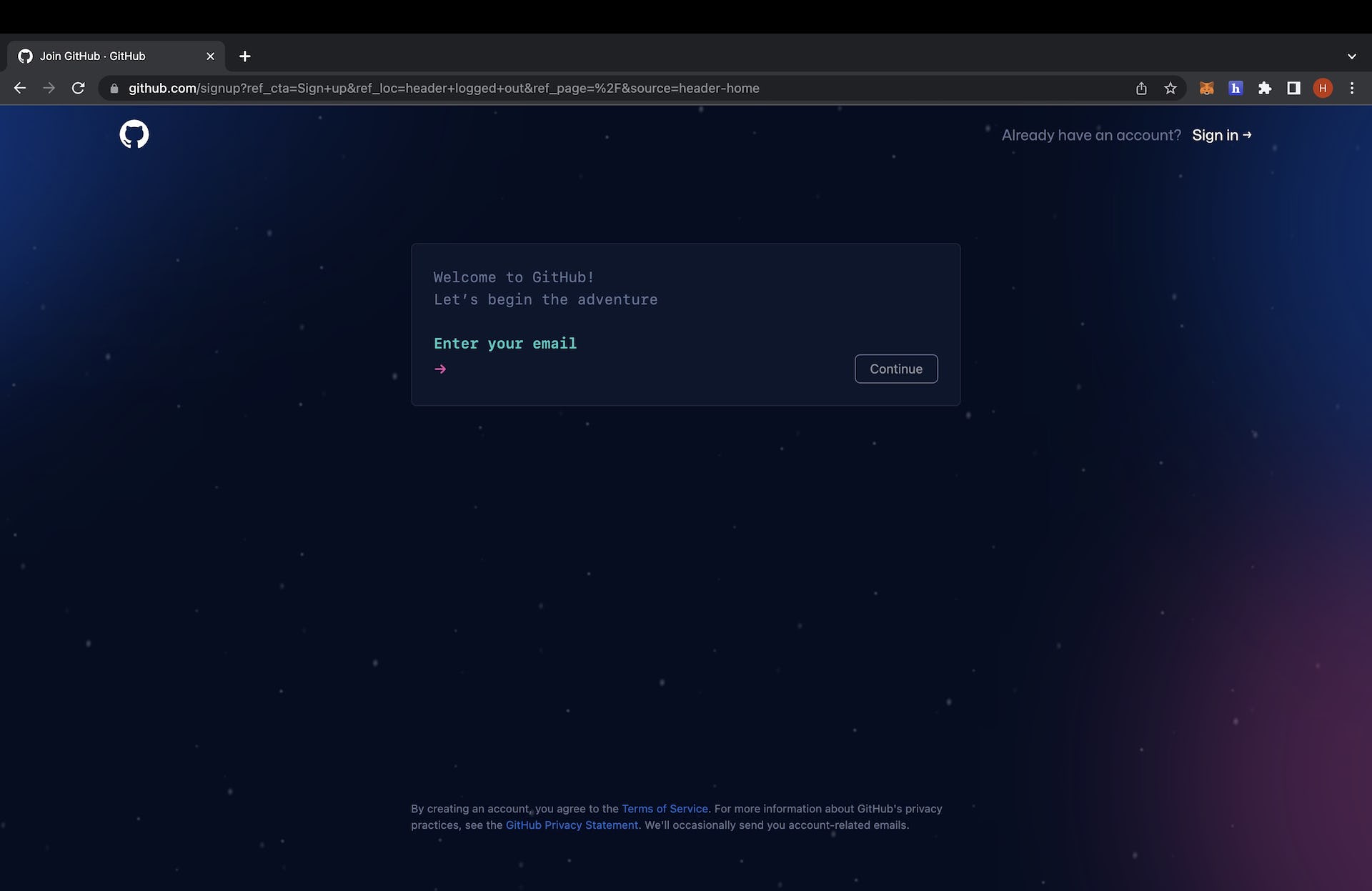Open the Terms of Service link
Screen dimensions: 1372x891
coord(665,808)
